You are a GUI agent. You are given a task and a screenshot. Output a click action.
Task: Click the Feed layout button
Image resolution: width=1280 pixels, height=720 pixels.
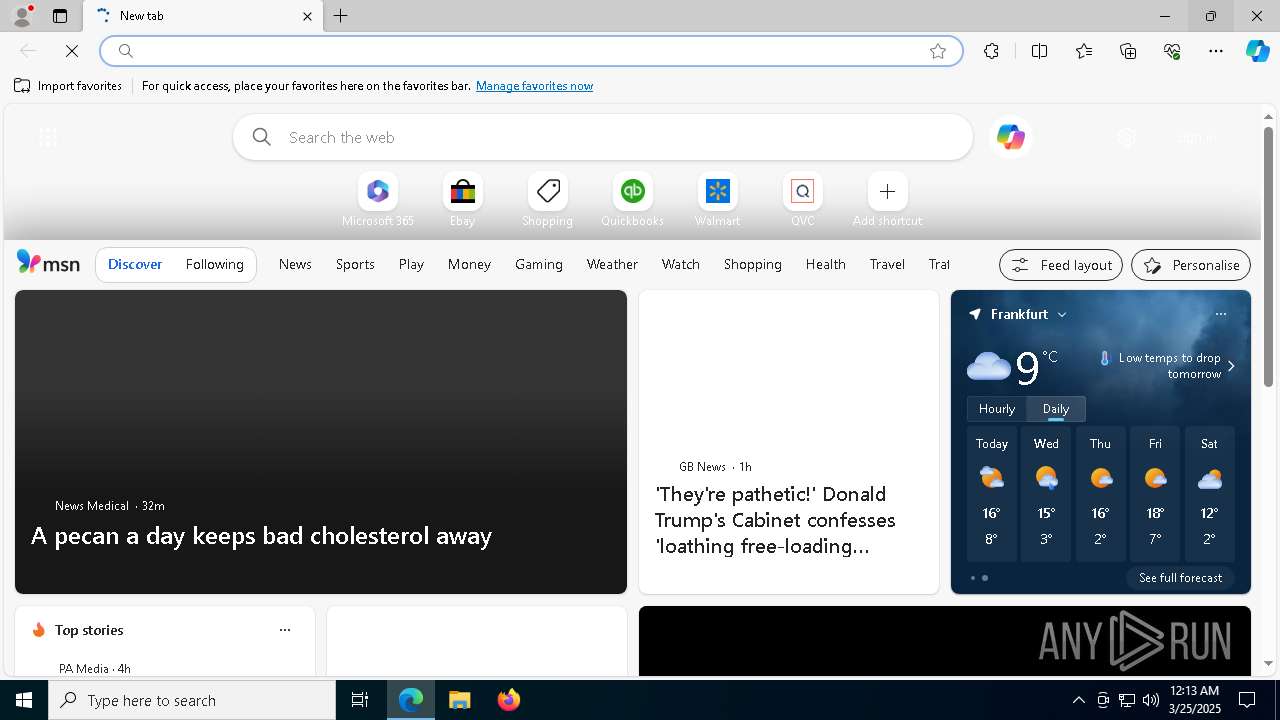tap(1061, 265)
